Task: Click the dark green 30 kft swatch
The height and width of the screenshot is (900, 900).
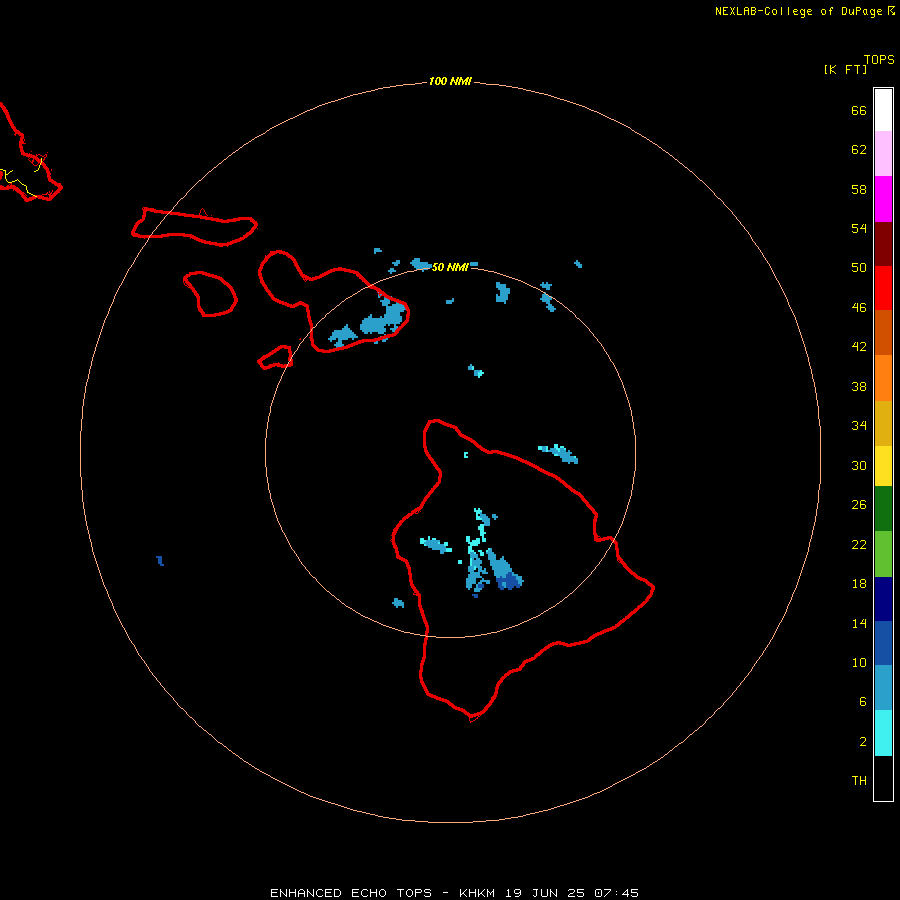Action: tap(883, 509)
